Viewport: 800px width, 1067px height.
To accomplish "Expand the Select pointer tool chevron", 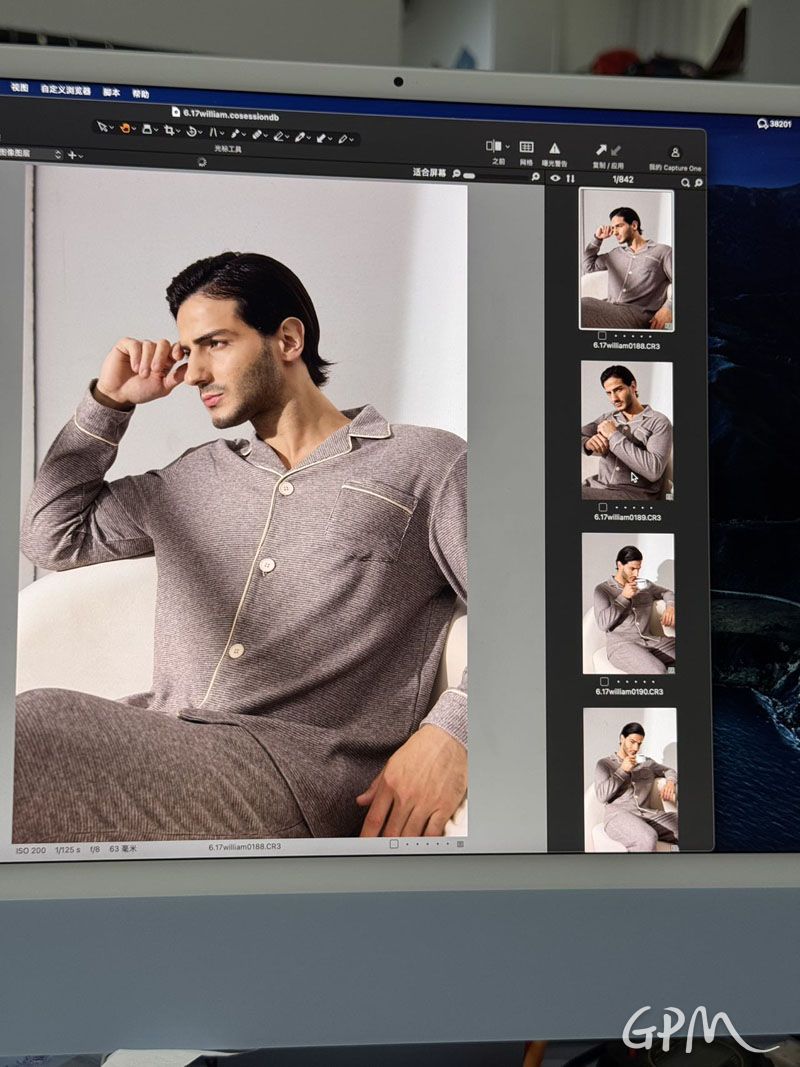I will [112, 128].
